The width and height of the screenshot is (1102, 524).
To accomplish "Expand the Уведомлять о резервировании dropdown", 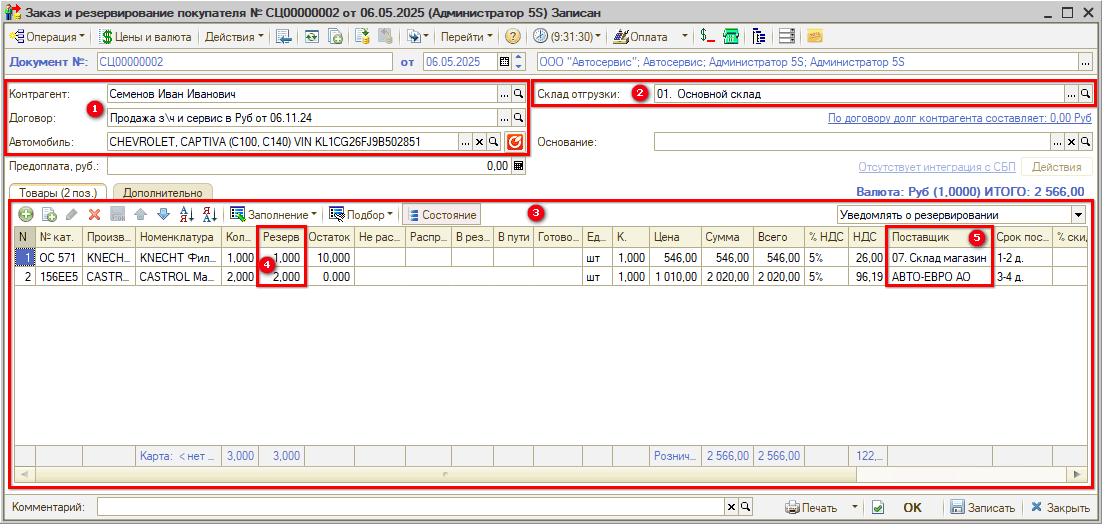I will (1078, 214).
